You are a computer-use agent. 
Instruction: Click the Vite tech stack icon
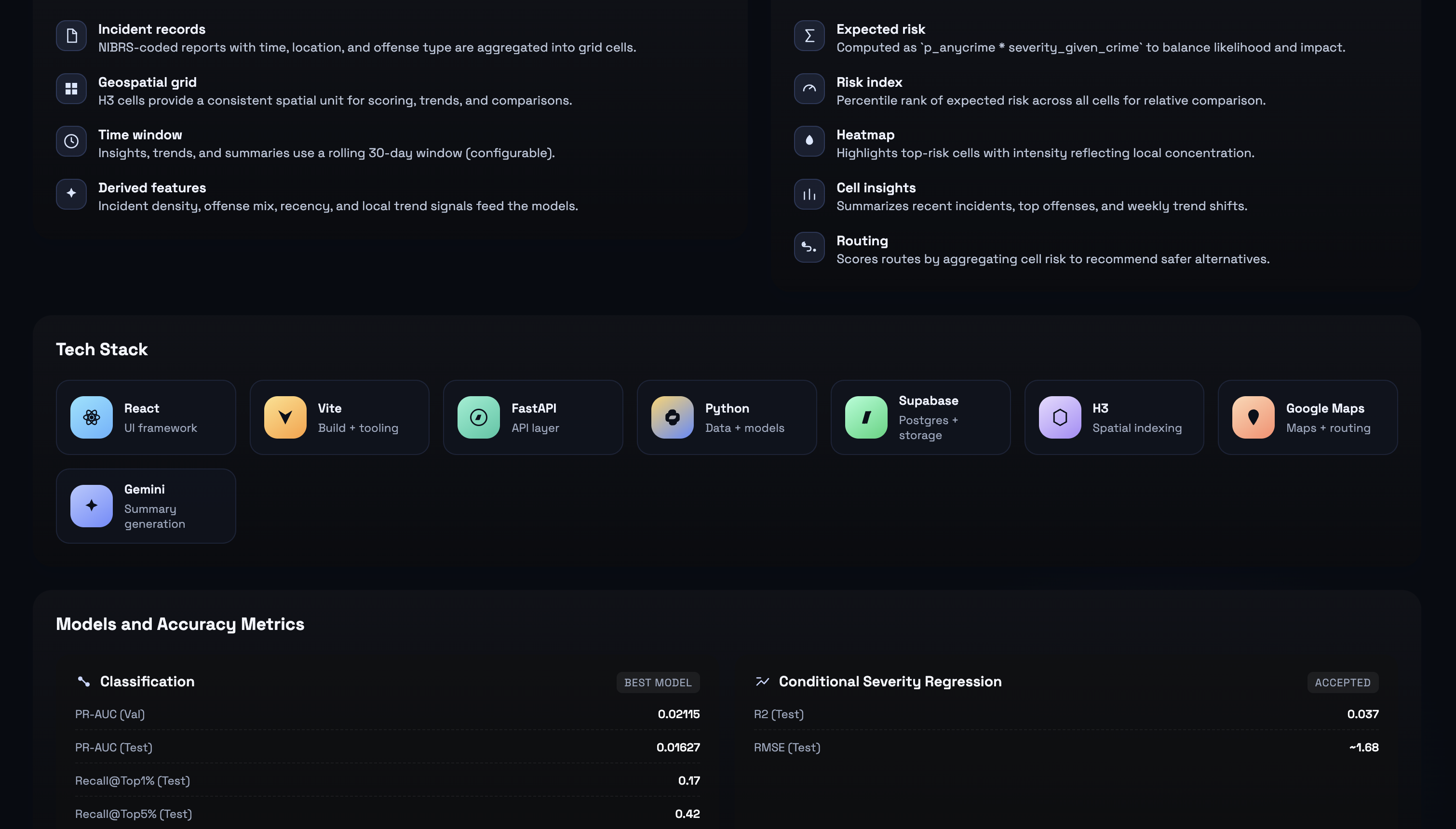pyautogui.click(x=285, y=417)
